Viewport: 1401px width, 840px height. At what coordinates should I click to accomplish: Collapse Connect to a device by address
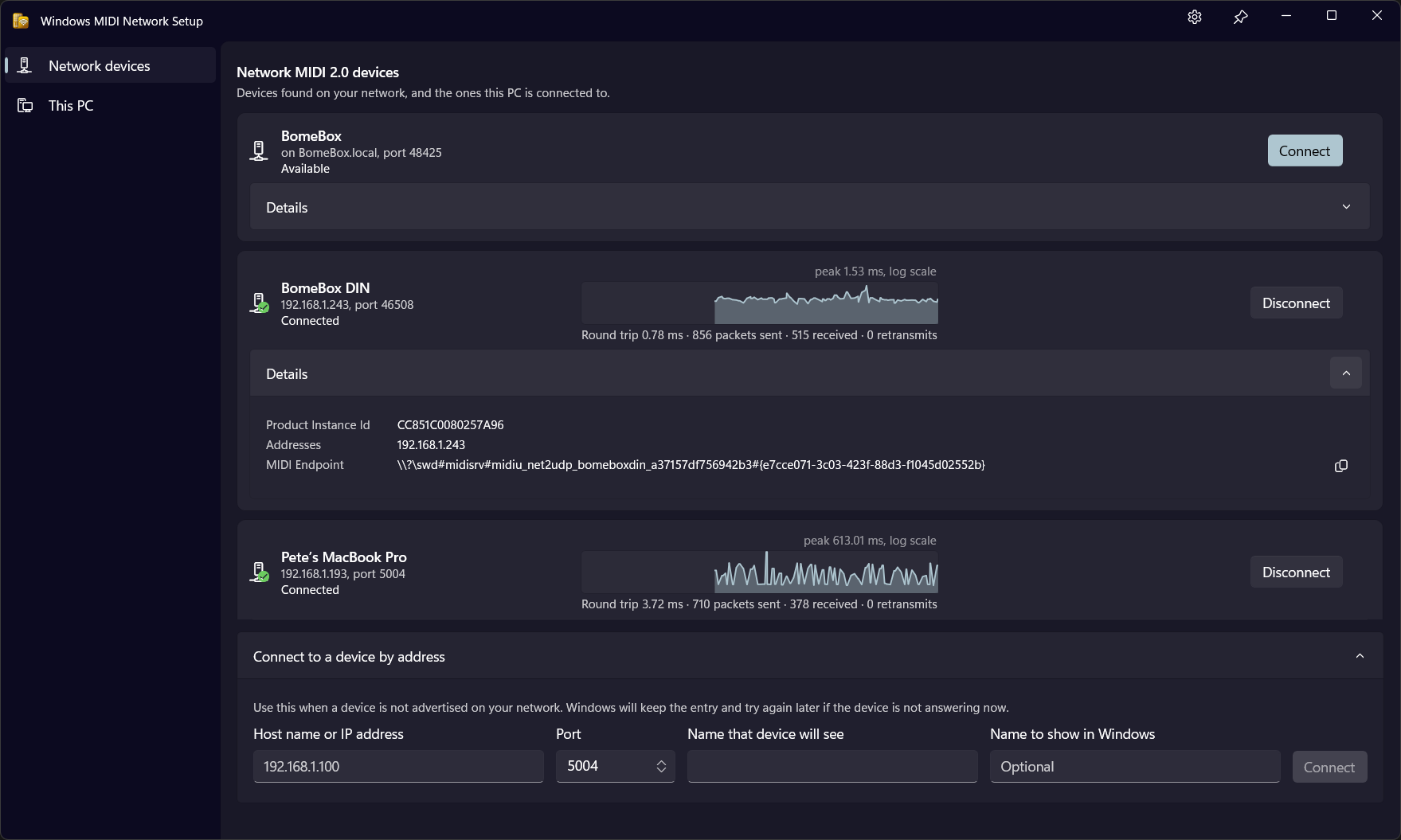[1360, 656]
